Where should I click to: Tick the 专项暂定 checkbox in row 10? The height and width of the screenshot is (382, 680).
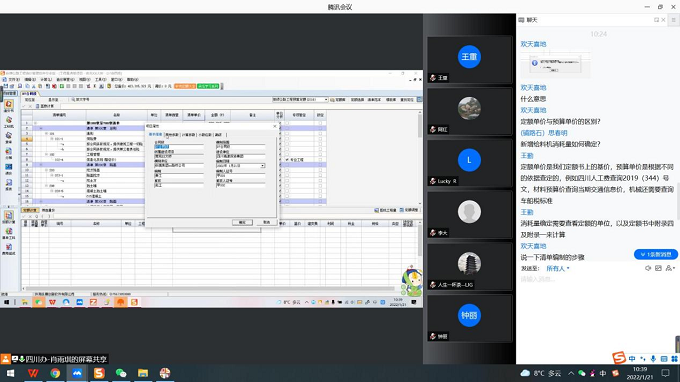click(x=287, y=170)
